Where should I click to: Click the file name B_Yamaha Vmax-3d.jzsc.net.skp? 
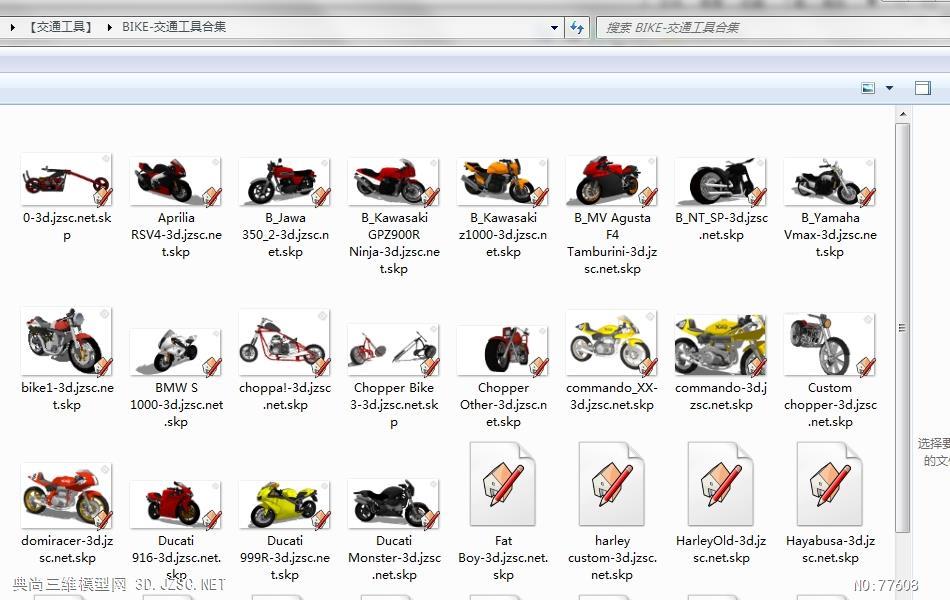[830, 235]
